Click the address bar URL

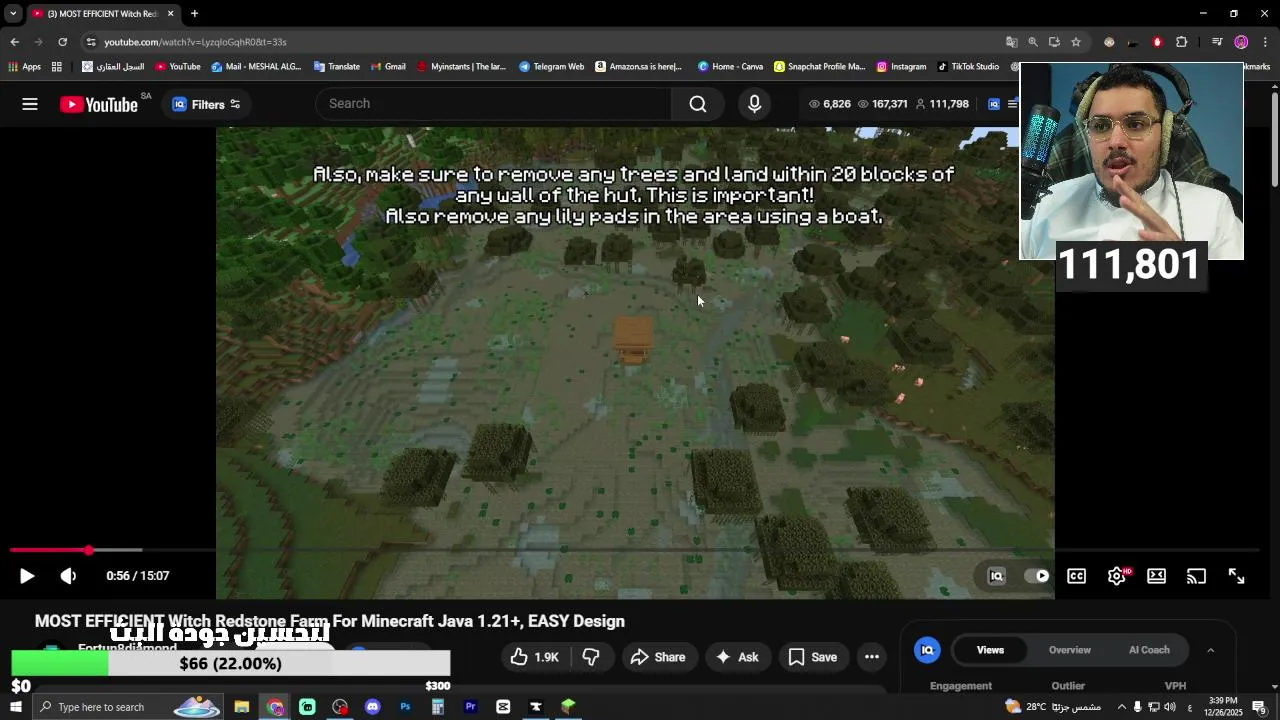tap(196, 42)
